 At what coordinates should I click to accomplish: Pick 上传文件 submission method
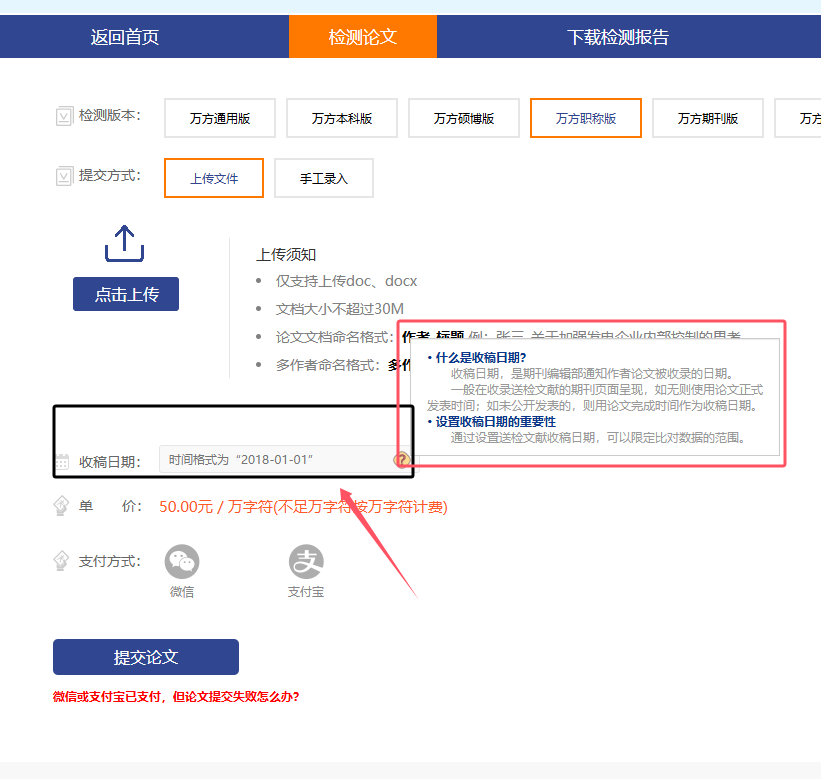pos(214,178)
